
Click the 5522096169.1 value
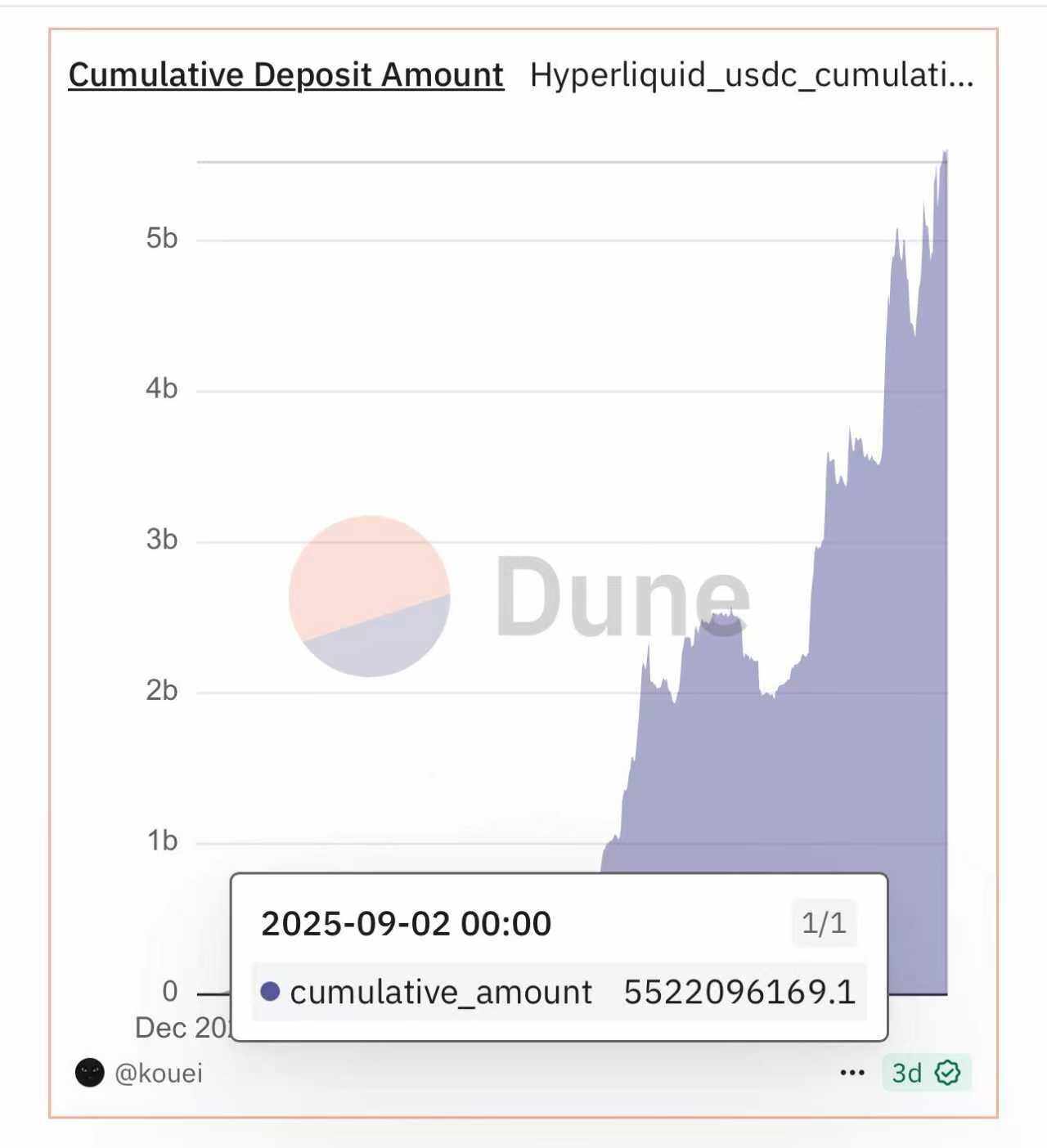739,992
